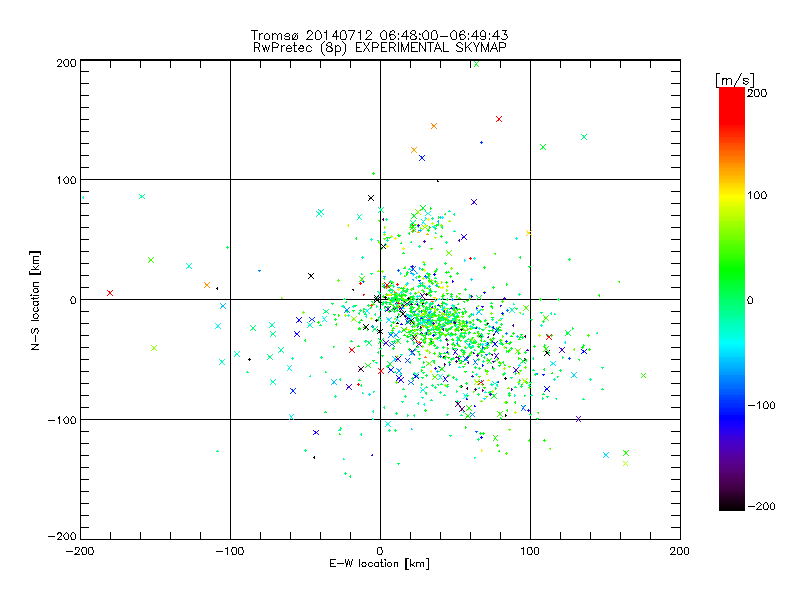Pick the black bottom end of the colorbar

click(x=732, y=504)
